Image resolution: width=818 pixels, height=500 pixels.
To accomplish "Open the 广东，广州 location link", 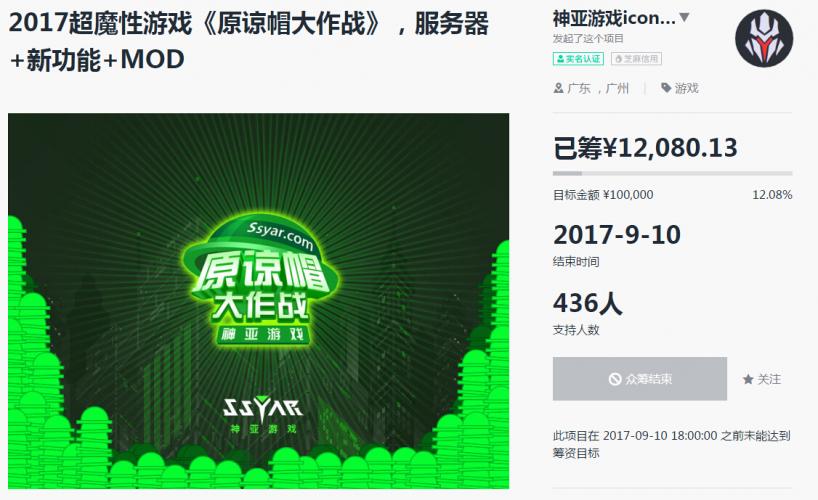I will point(598,88).
